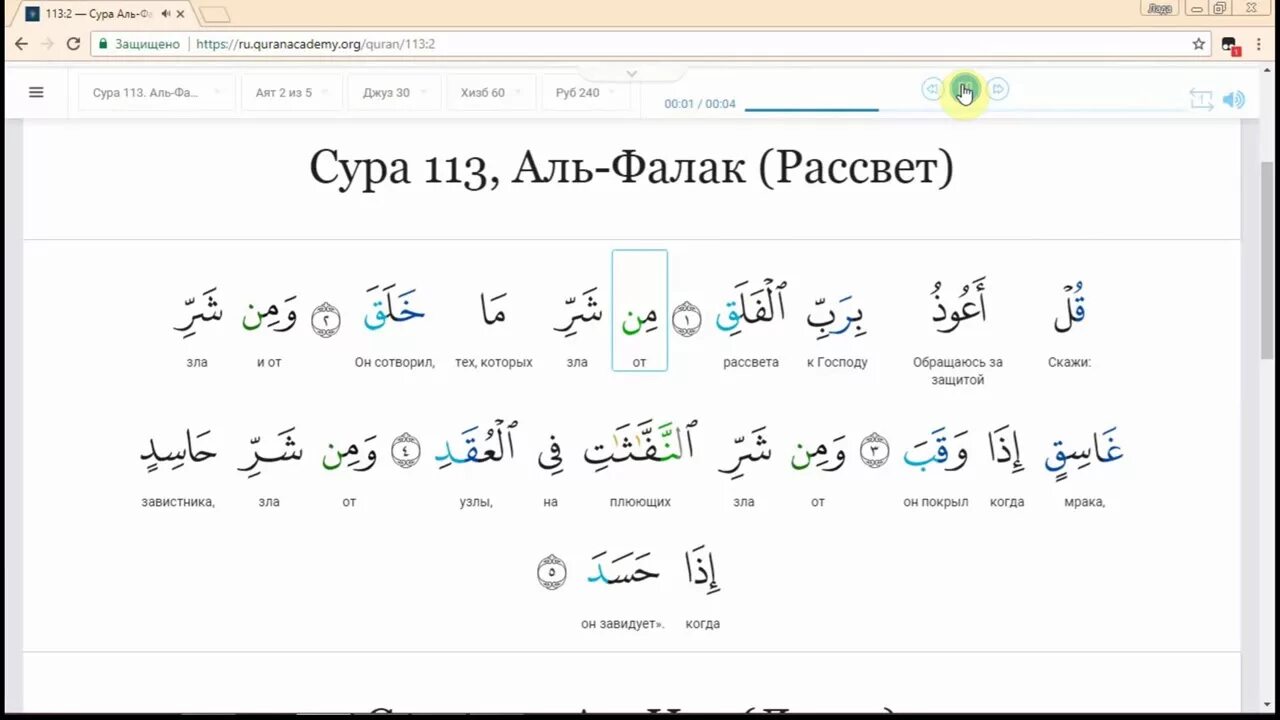Click the address bar URL
Screen dimensions: 1280x720
click(315, 44)
